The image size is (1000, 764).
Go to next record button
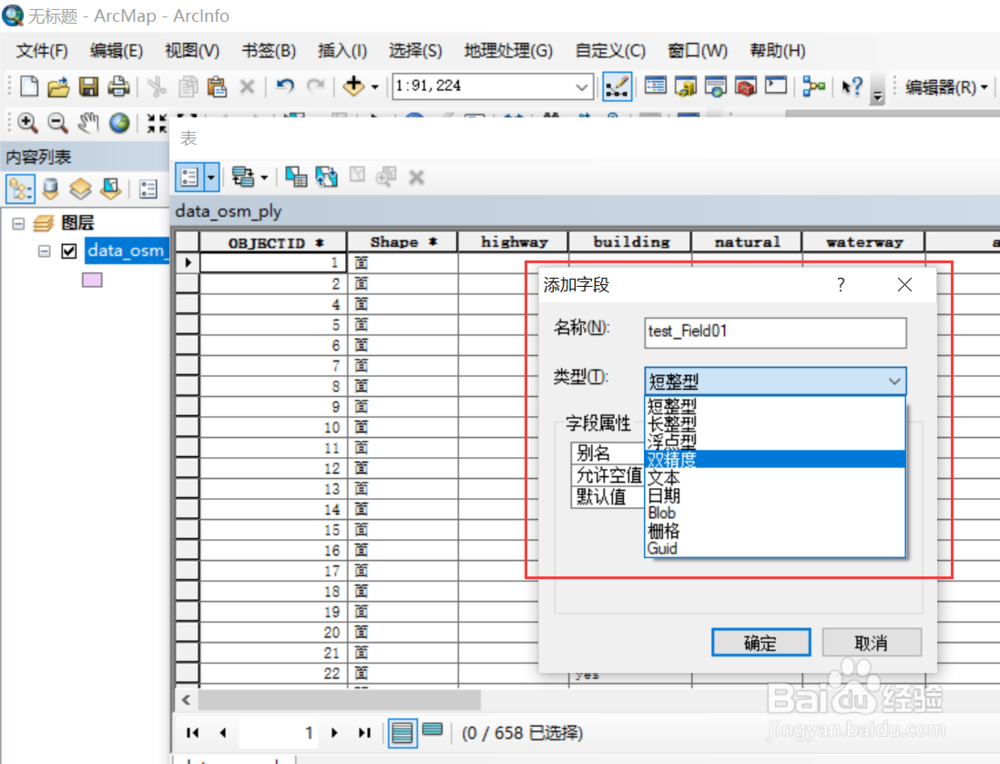(x=334, y=733)
